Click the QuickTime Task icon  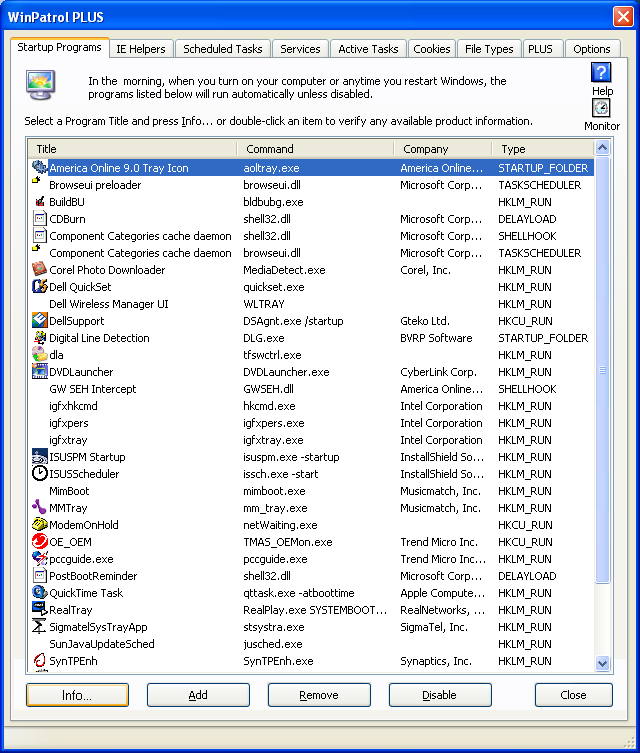point(40,593)
